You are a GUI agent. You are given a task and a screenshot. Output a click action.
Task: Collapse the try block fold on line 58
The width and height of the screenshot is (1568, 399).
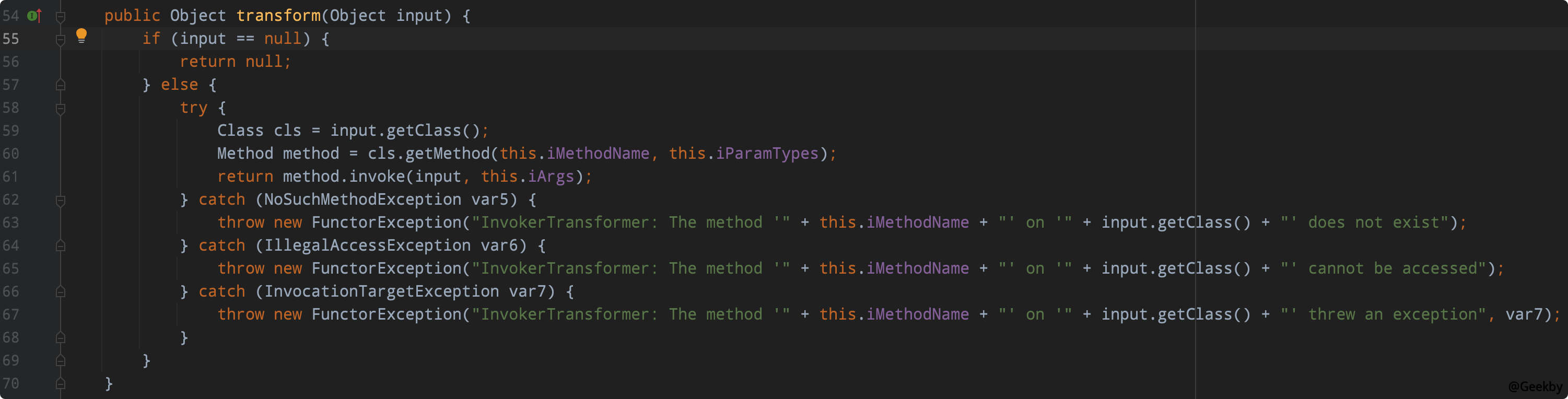[x=60, y=109]
